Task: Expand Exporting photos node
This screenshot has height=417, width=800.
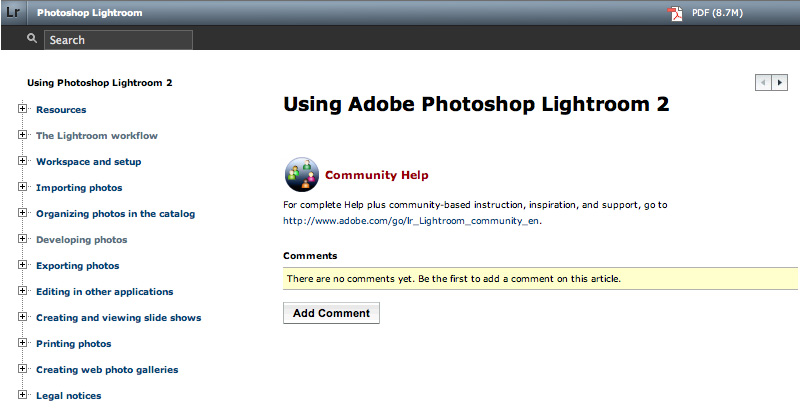Action: pyautogui.click(x=22, y=265)
